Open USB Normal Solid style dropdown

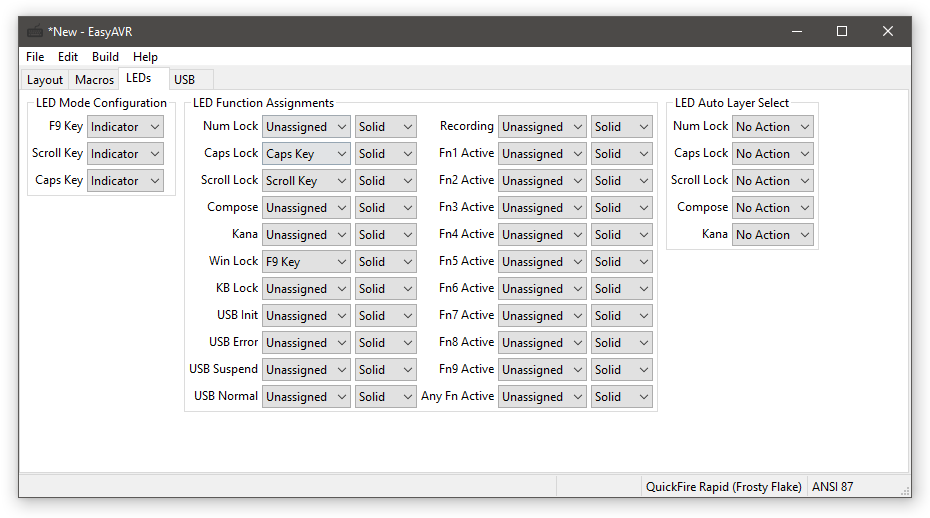(385, 397)
